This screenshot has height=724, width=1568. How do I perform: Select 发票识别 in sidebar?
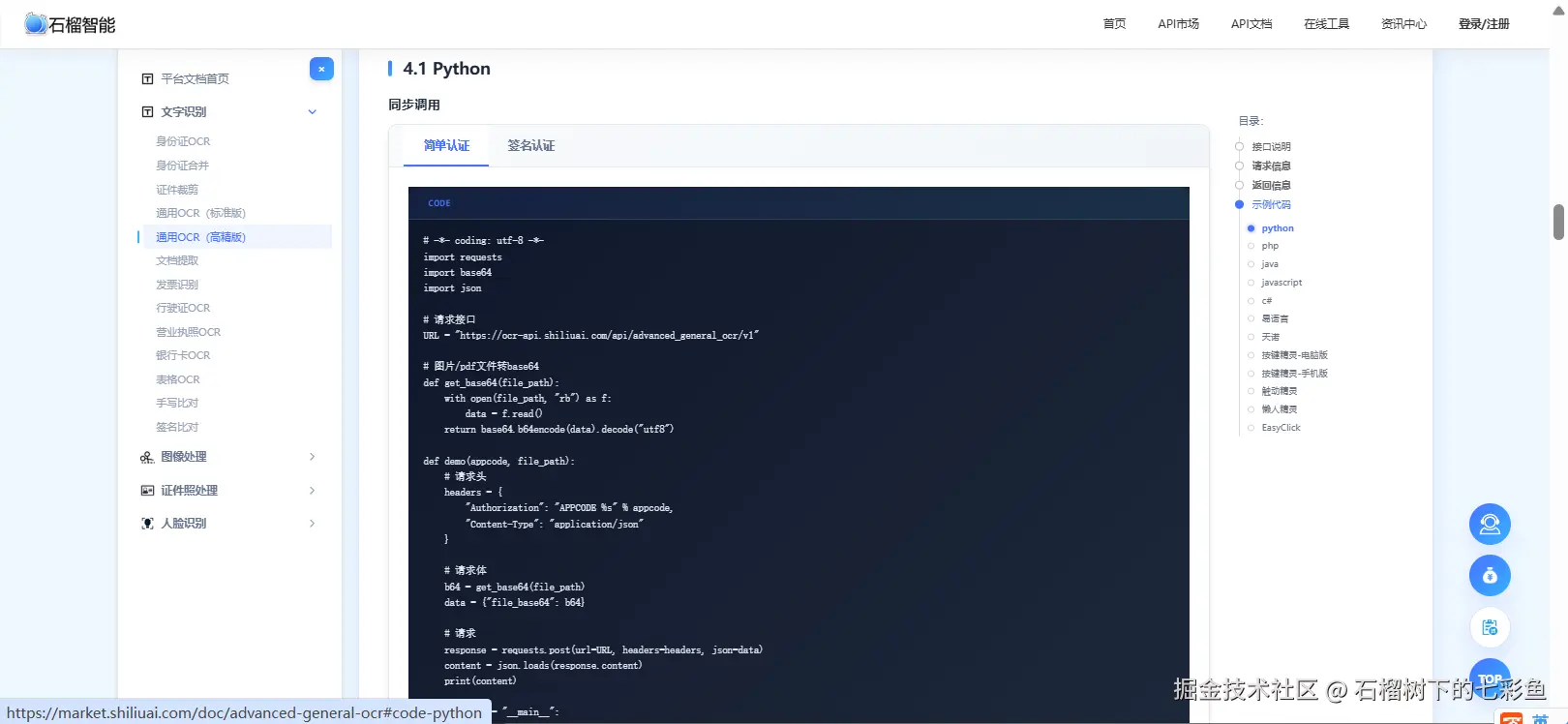pos(177,285)
